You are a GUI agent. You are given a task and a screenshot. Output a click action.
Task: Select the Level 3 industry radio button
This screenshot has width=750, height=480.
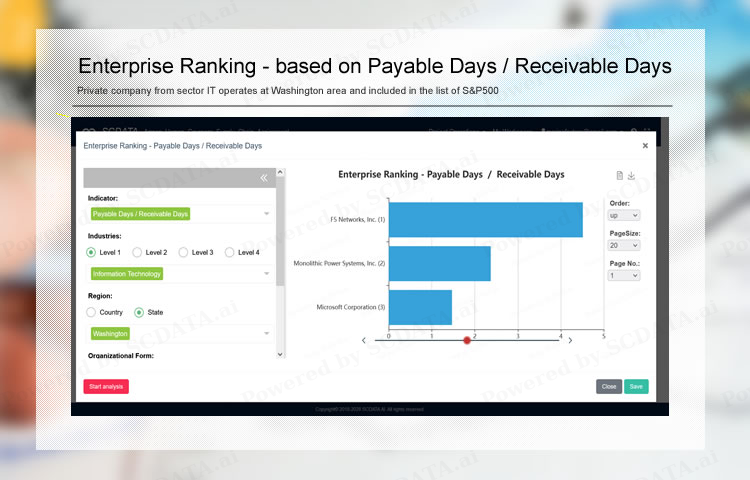[x=184, y=253]
